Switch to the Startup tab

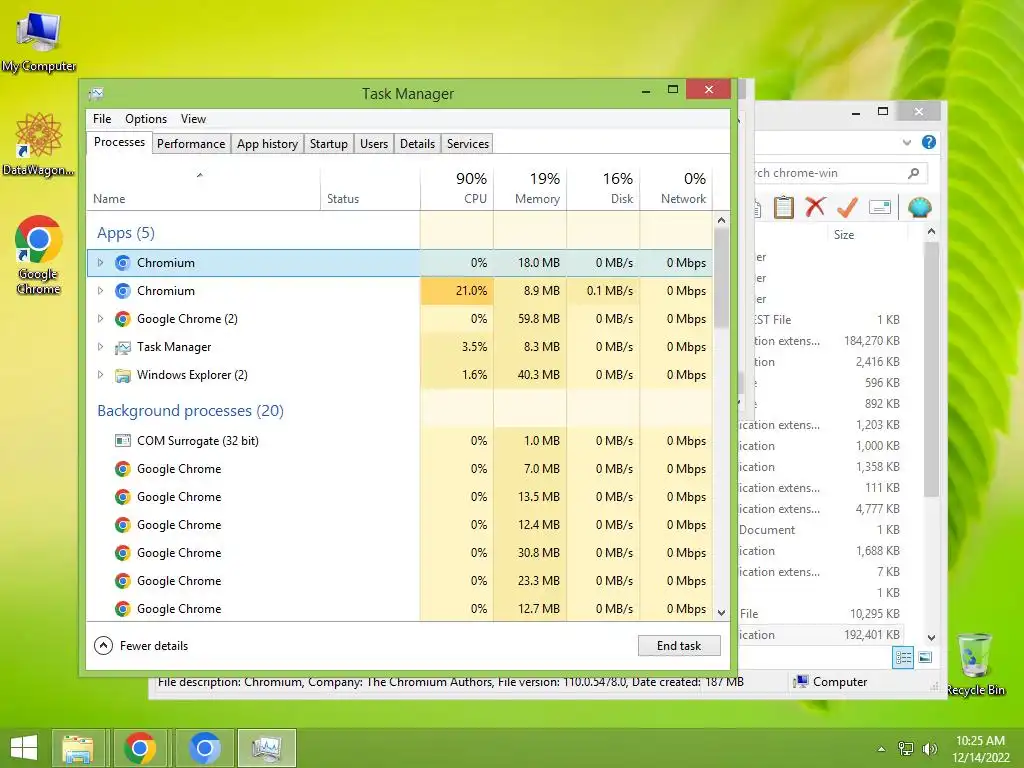click(x=328, y=144)
